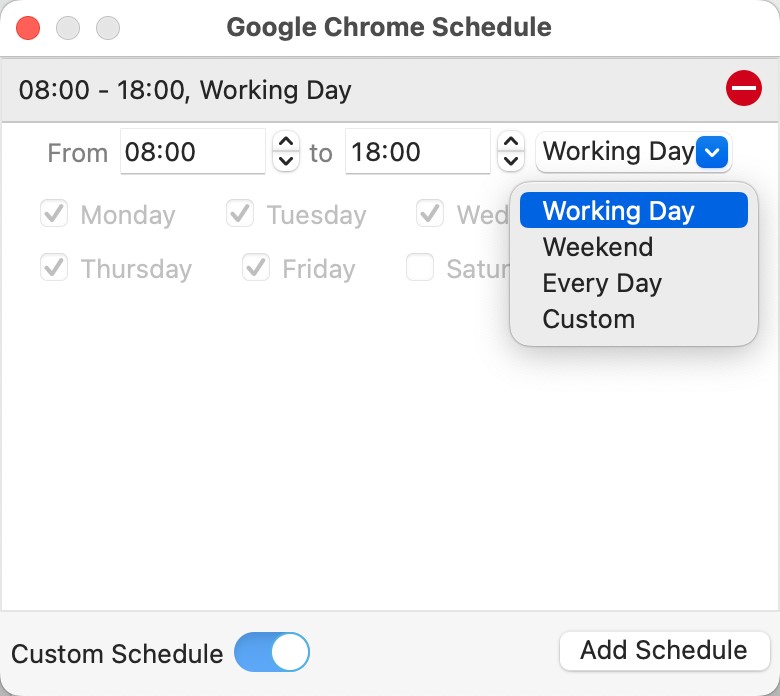This screenshot has height=696, width=780.
Task: Click the end time field showing 18:00
Action: [x=417, y=153]
